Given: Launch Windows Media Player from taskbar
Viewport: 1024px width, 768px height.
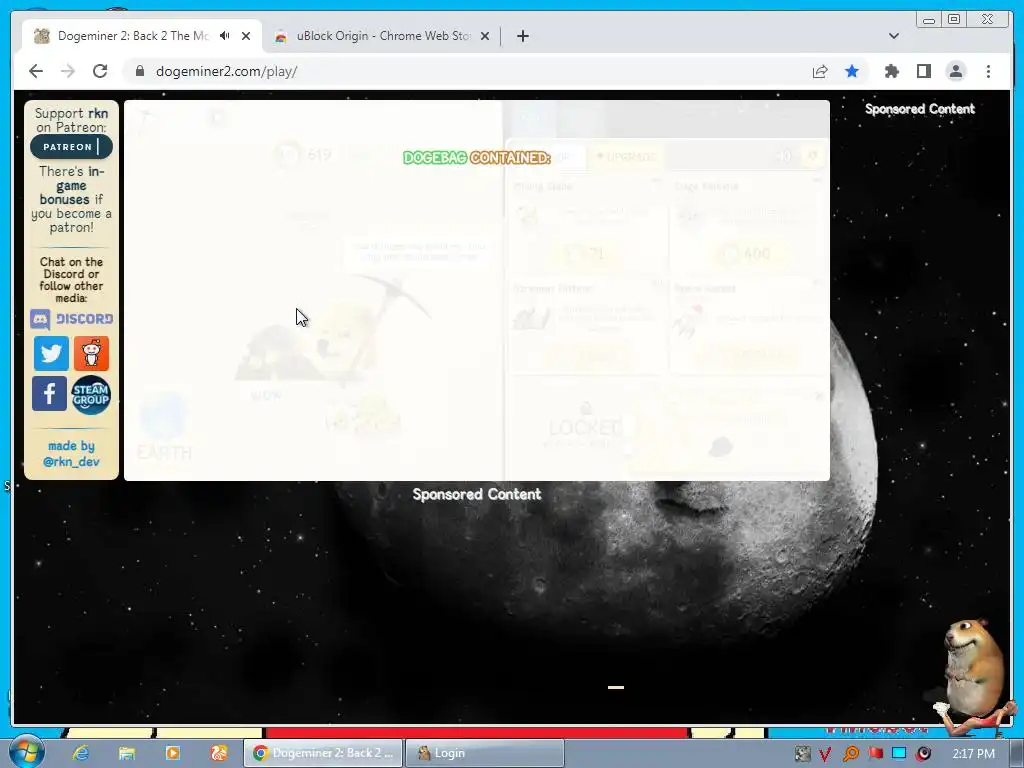Looking at the screenshot, I should [172, 753].
